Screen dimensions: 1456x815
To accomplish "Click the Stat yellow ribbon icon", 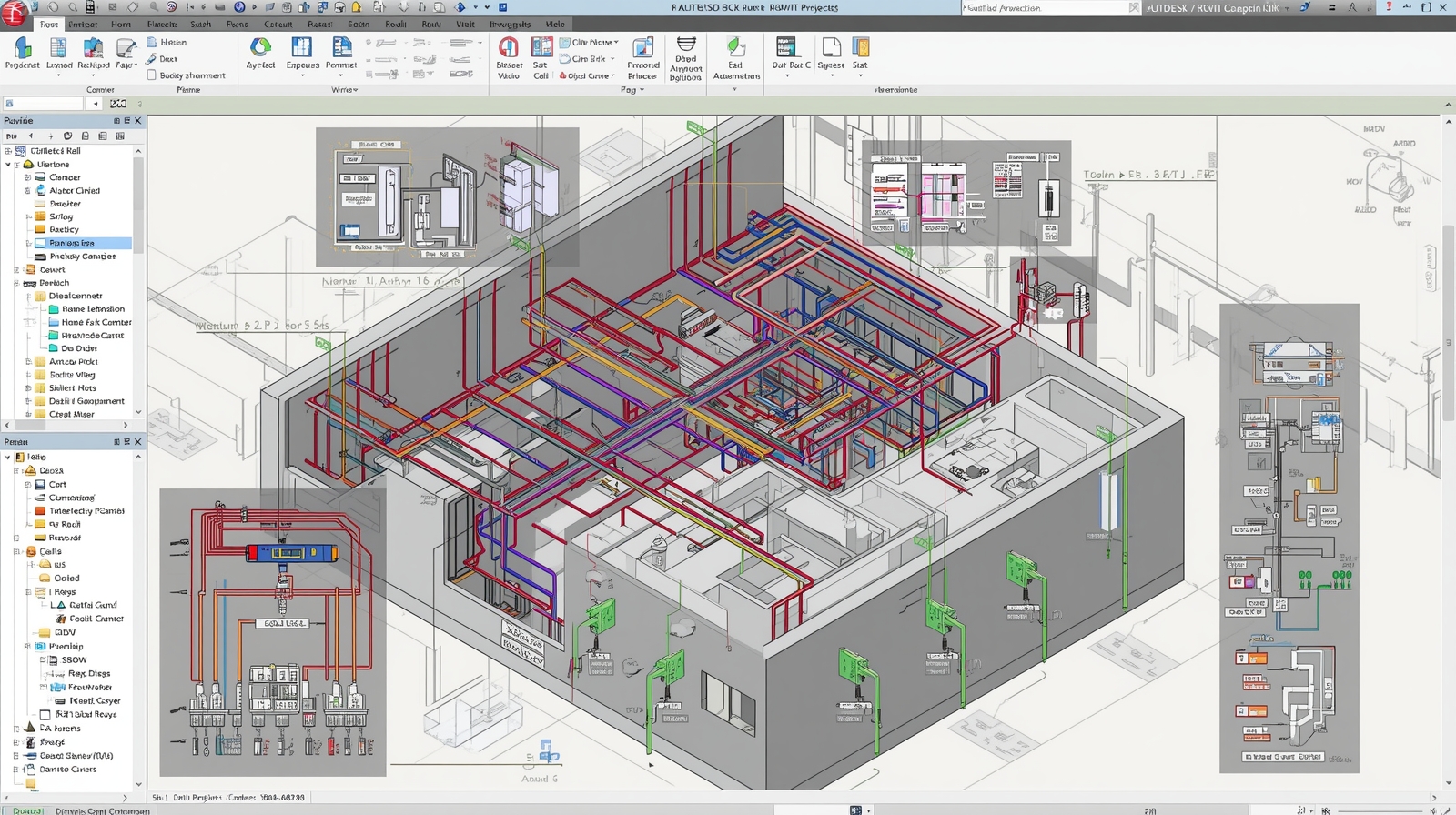I will (860, 47).
